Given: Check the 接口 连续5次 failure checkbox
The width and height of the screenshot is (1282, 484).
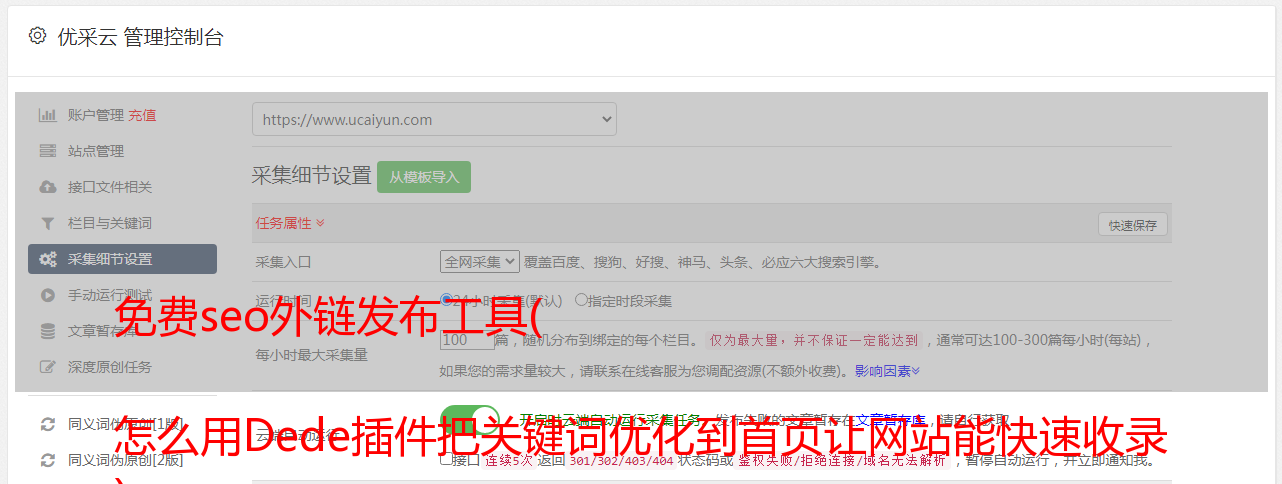Looking at the screenshot, I should 446,460.
